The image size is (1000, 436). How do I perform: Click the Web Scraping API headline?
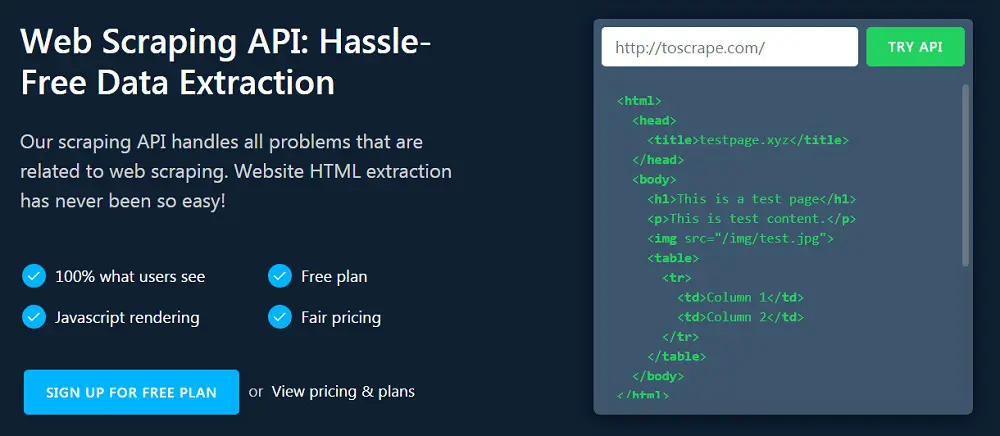(x=225, y=62)
